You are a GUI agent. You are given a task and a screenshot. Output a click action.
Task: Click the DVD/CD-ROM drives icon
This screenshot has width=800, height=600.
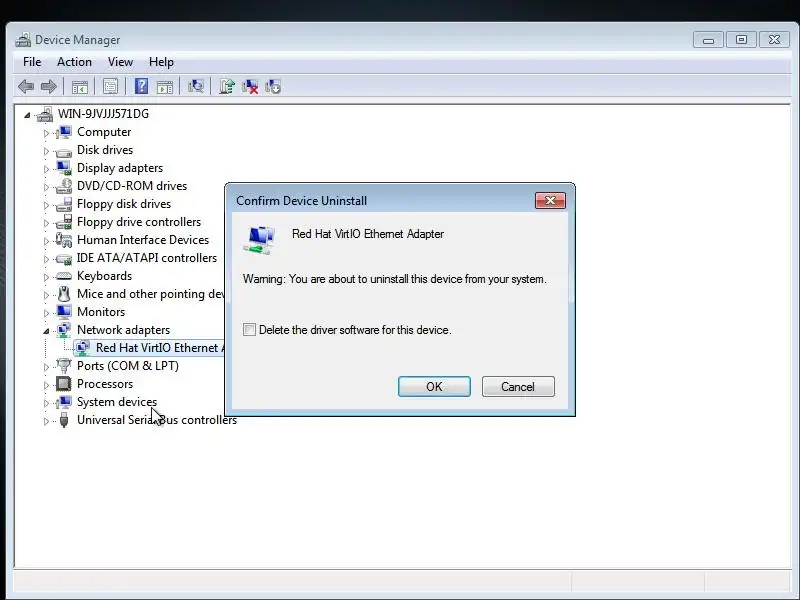[64, 186]
